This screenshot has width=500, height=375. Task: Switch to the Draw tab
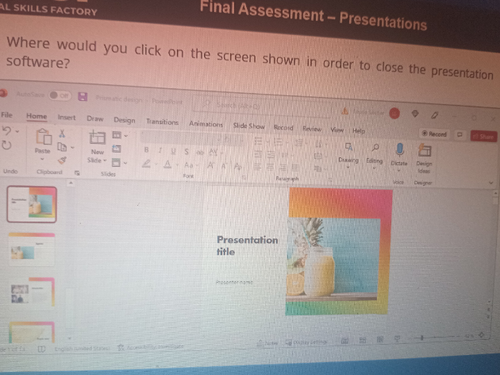(95, 119)
